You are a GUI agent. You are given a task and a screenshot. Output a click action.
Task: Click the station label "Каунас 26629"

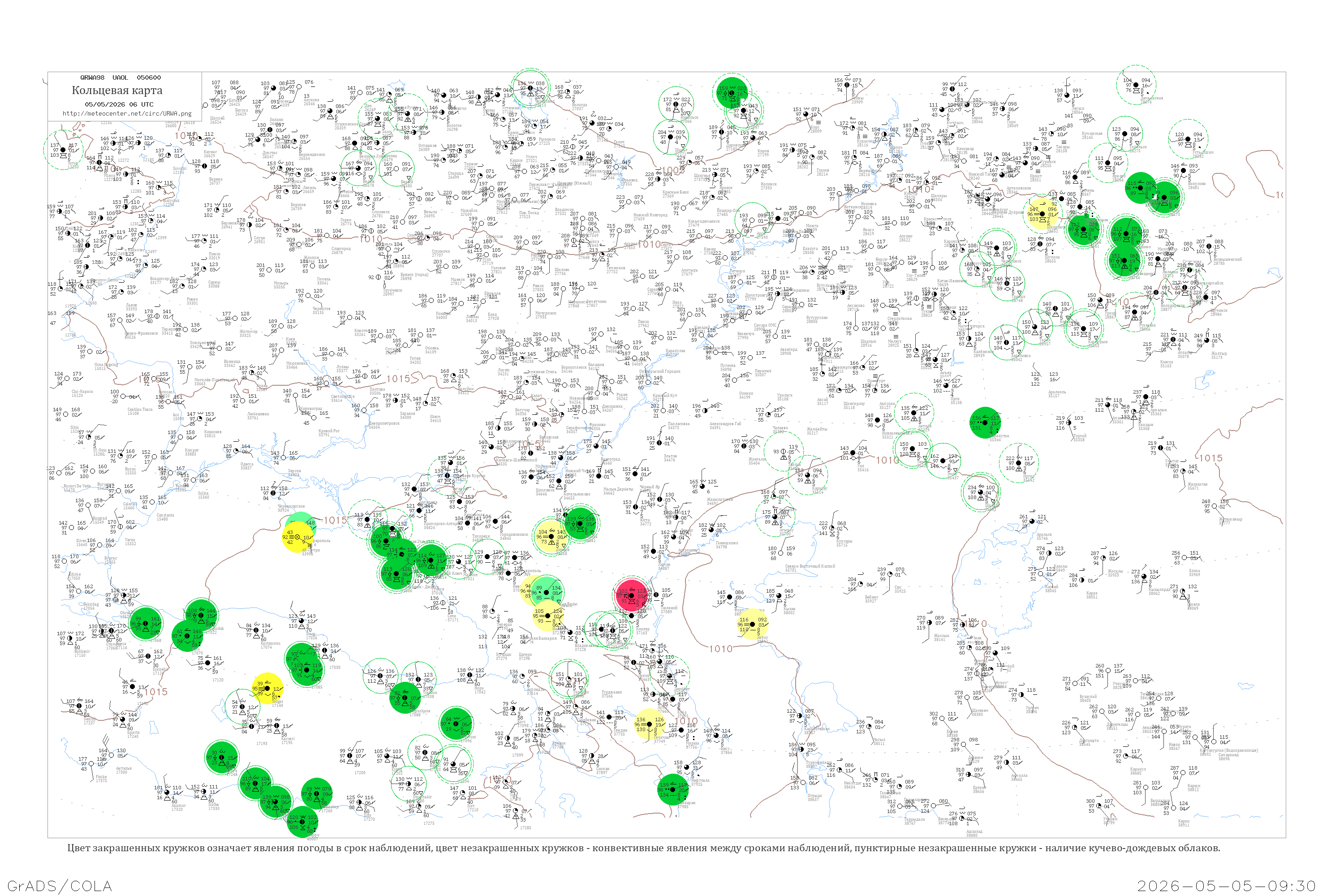(x=210, y=154)
